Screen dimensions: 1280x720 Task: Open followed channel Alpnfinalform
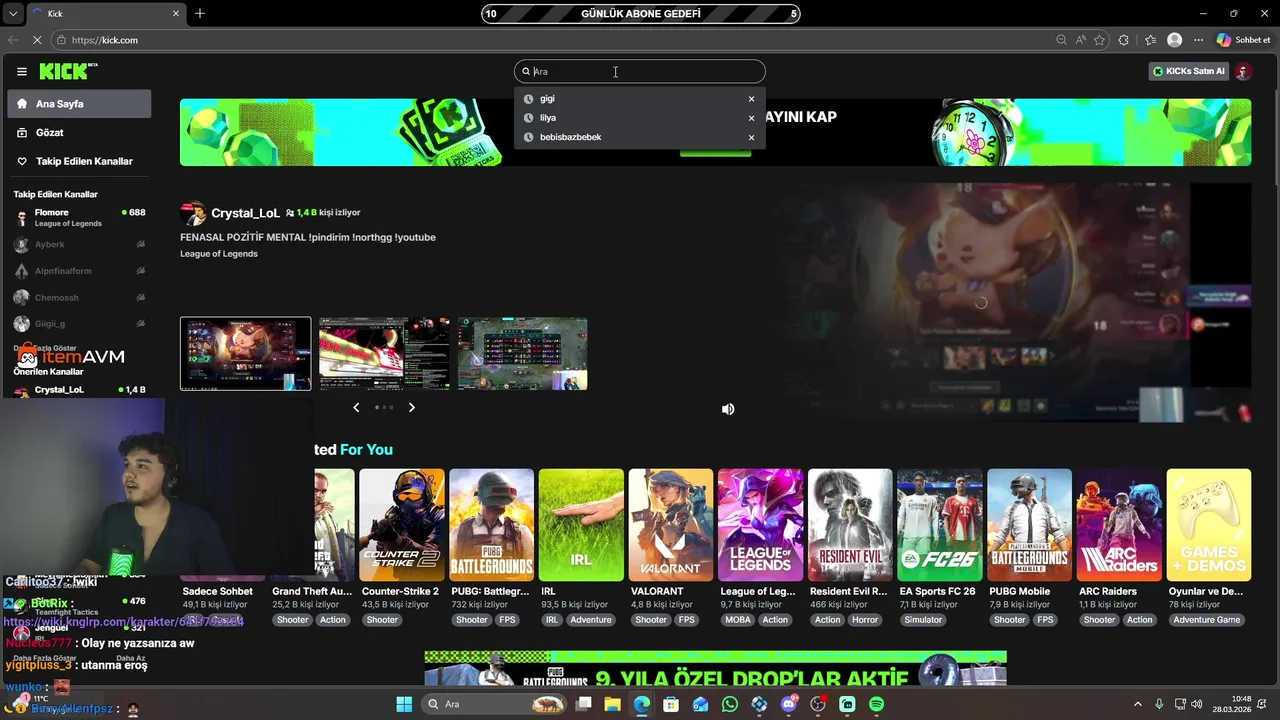coord(79,271)
